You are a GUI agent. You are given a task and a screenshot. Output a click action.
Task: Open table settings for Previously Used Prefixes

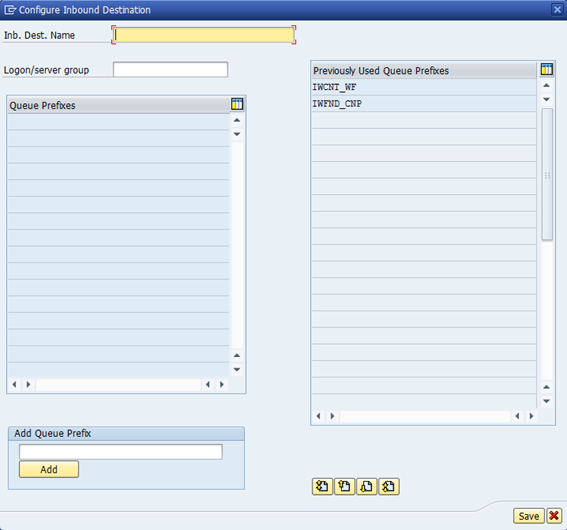(x=547, y=69)
